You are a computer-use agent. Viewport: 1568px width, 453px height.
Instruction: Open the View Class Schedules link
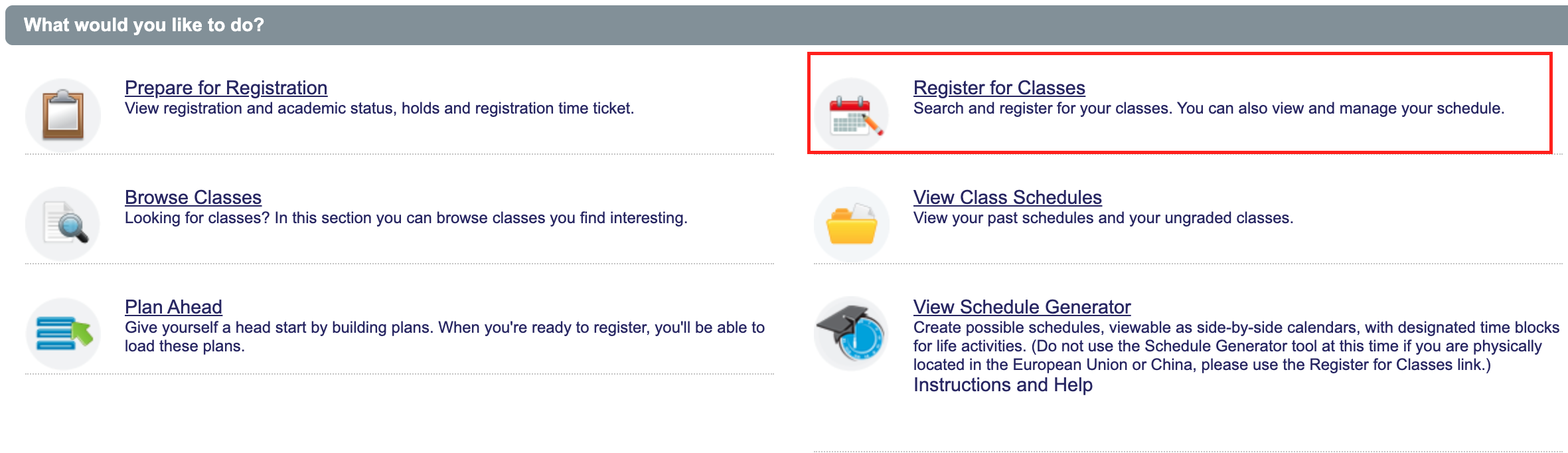pos(1007,197)
